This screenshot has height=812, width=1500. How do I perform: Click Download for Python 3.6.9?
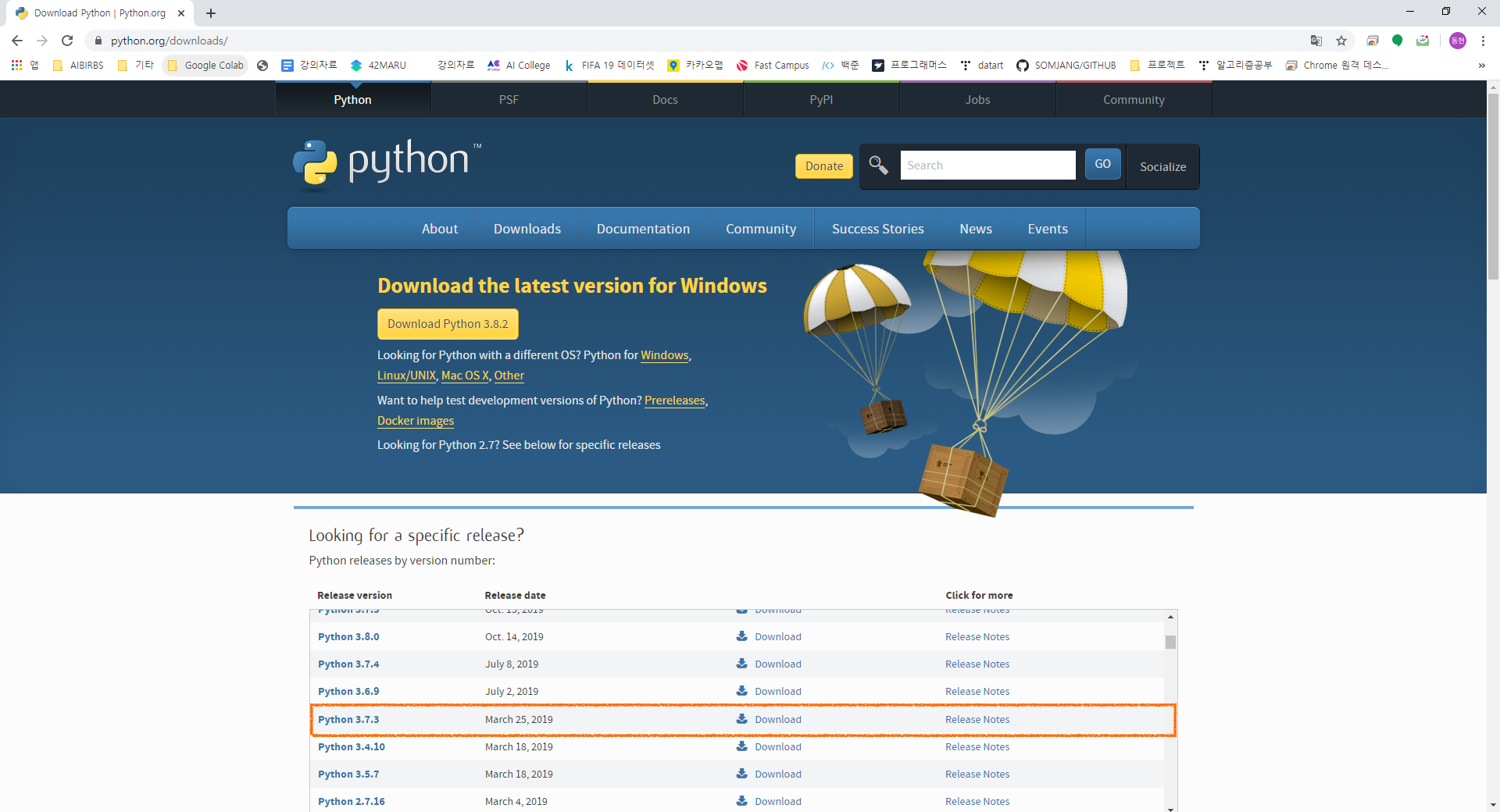778,691
